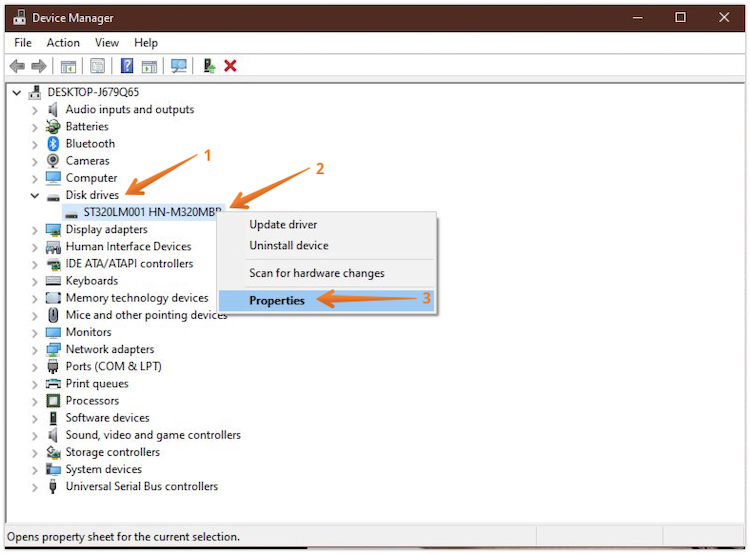Expand the Audio inputs and outputs category
The image size is (750, 554).
pos(34,110)
